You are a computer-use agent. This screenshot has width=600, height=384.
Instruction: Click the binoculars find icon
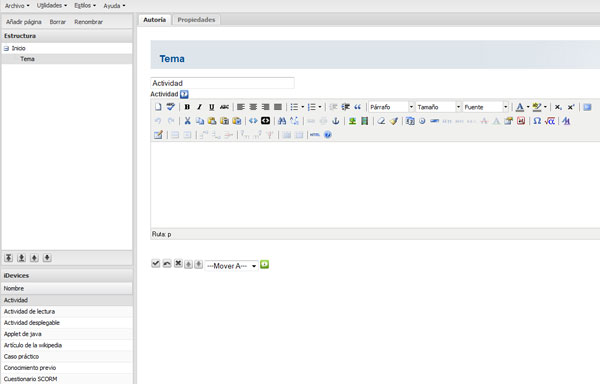pos(282,121)
